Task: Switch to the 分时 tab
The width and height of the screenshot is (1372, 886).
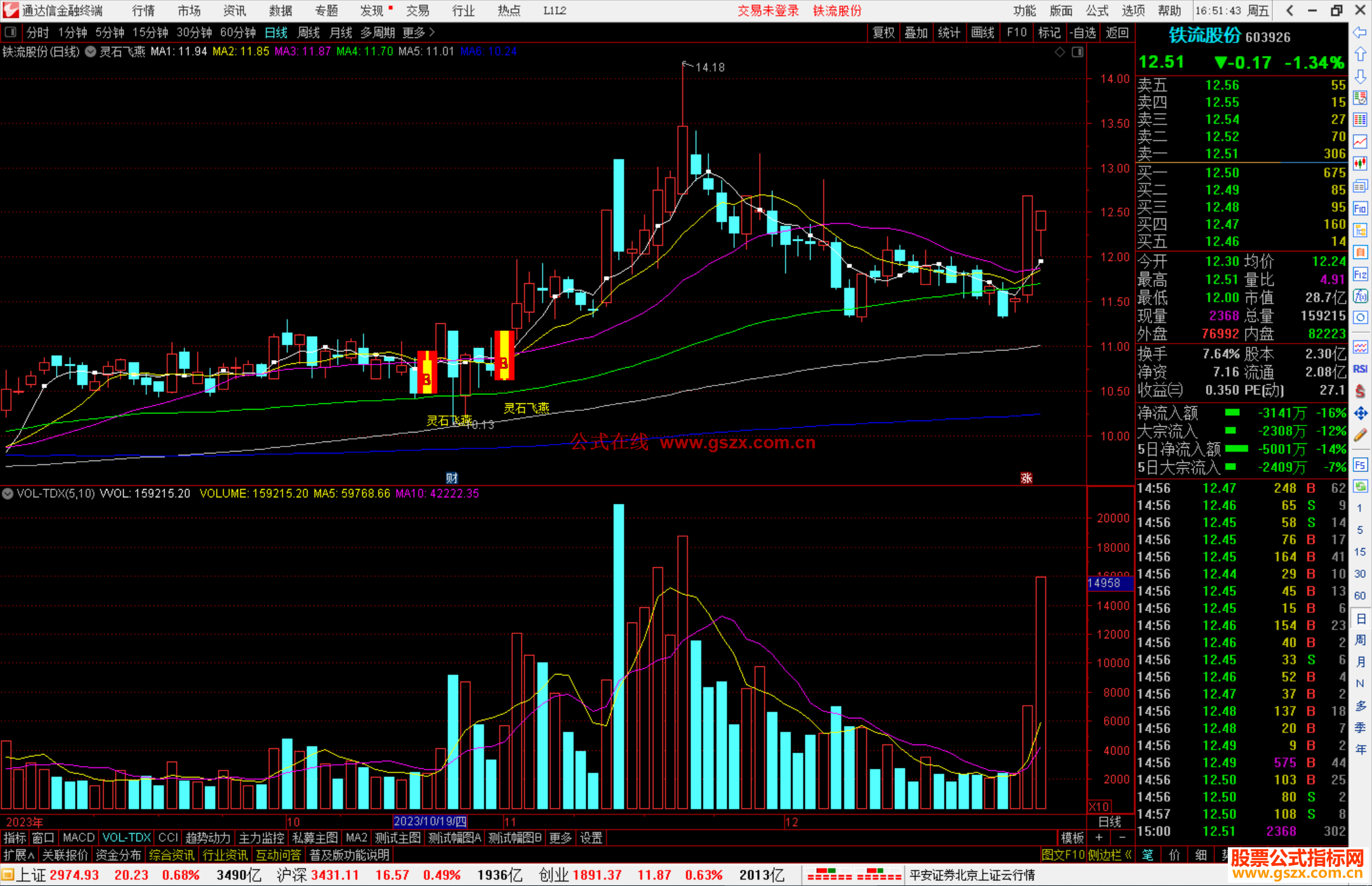Action: point(37,32)
